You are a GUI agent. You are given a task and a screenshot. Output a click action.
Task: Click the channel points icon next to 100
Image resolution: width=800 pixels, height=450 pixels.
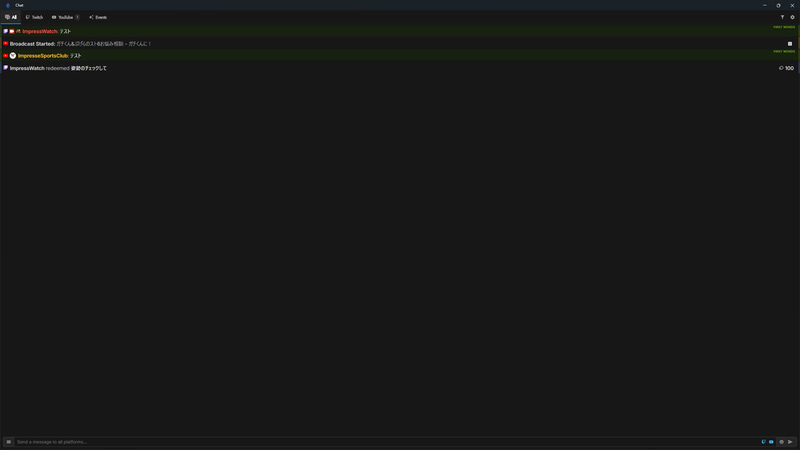point(781,68)
